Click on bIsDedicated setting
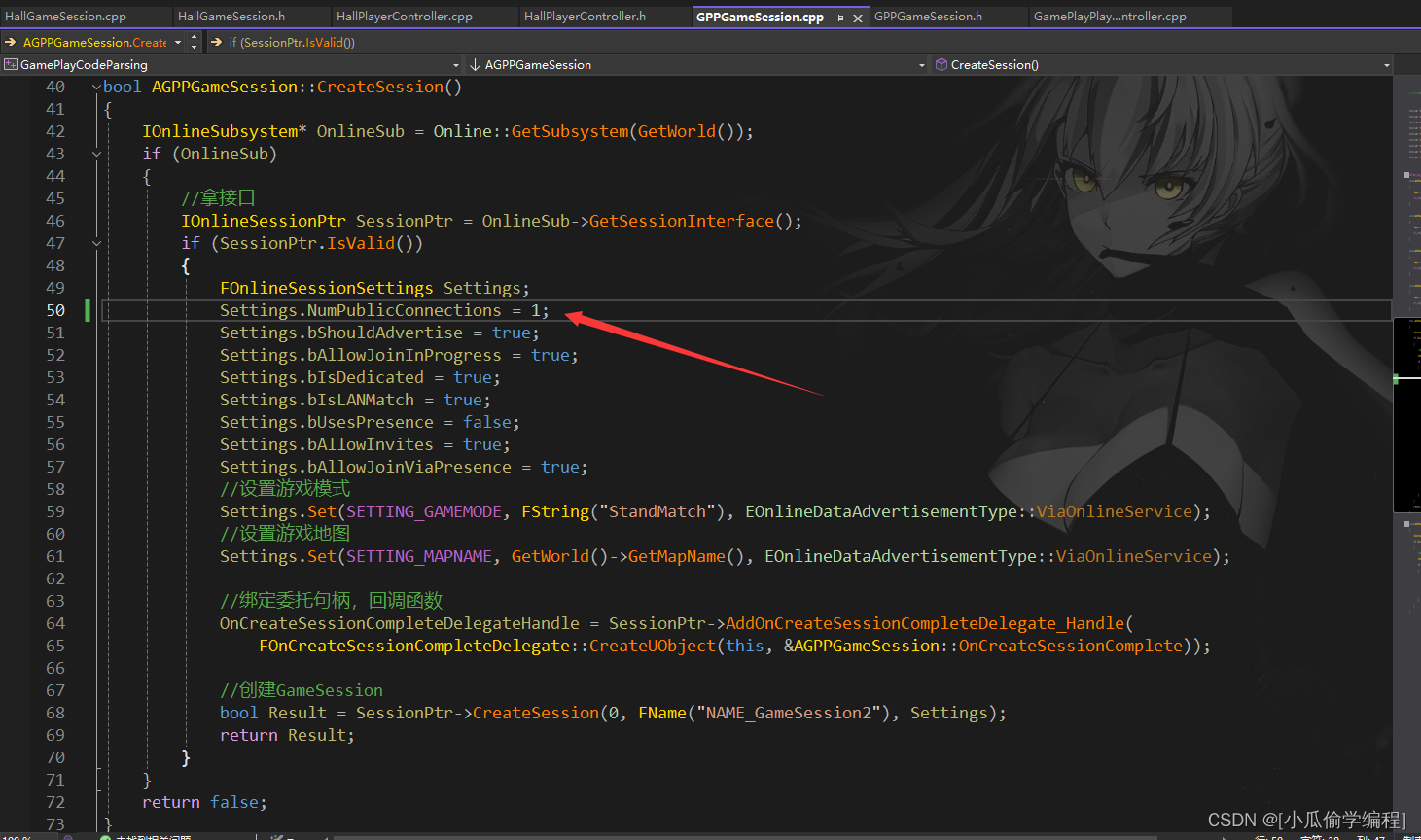Image resolution: width=1421 pixels, height=840 pixels. [x=366, y=377]
